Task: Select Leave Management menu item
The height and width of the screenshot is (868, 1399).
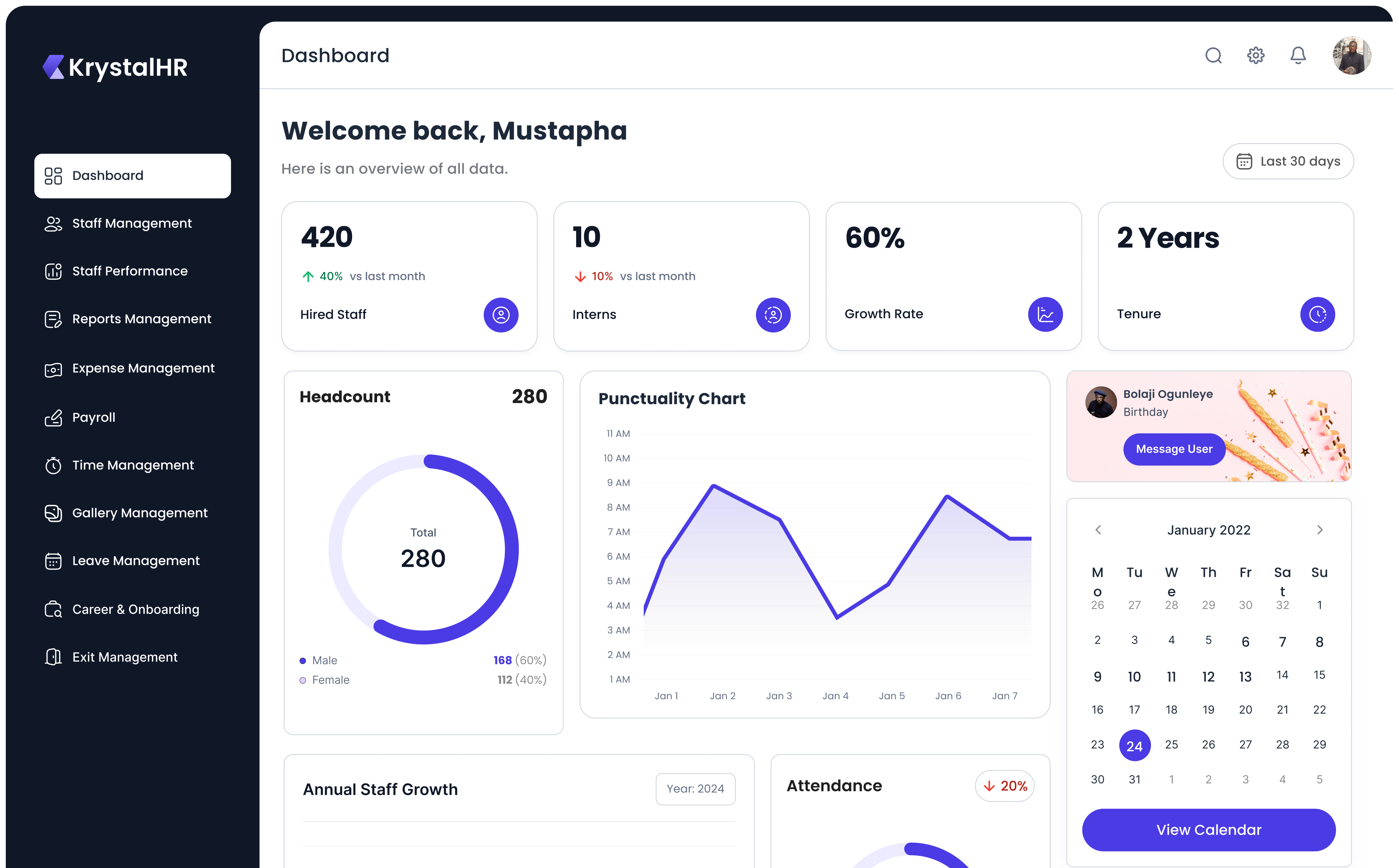Action: pos(135,561)
